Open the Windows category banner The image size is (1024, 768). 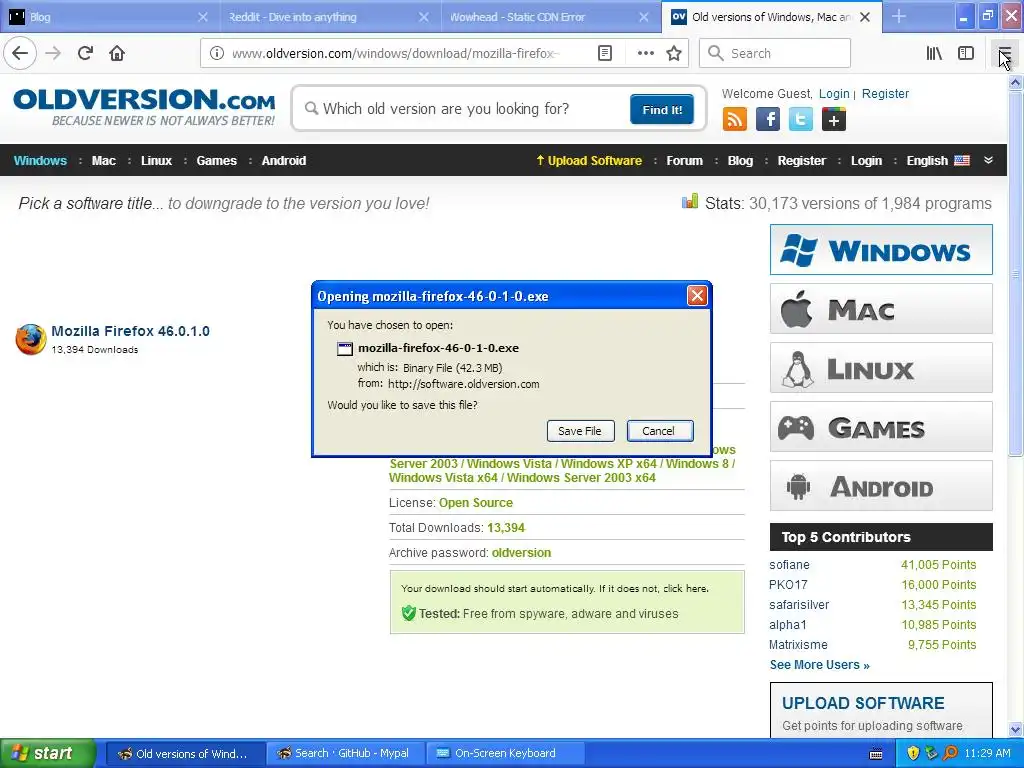pos(881,249)
